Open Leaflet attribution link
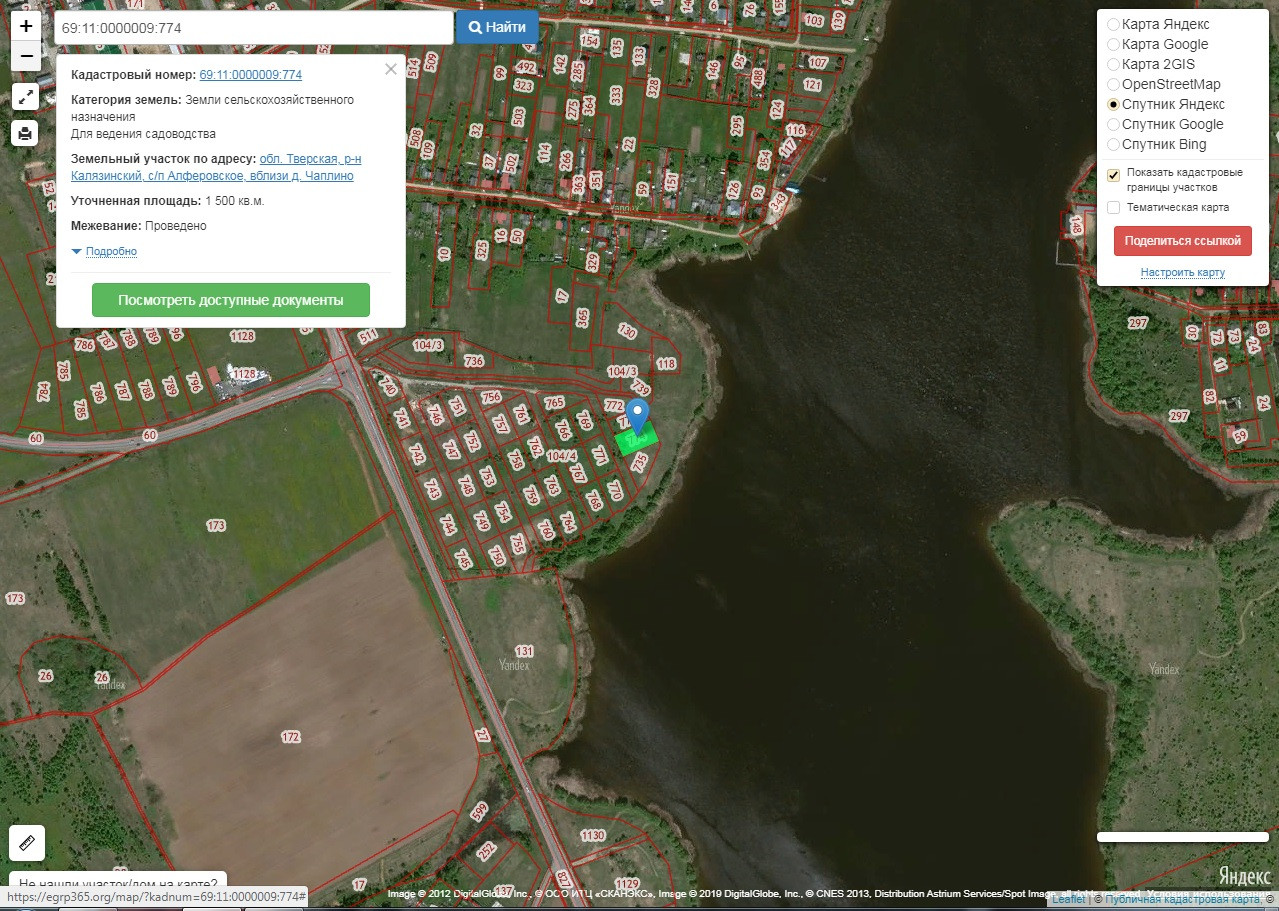Viewport: 1279px width, 911px height. 1068,899
